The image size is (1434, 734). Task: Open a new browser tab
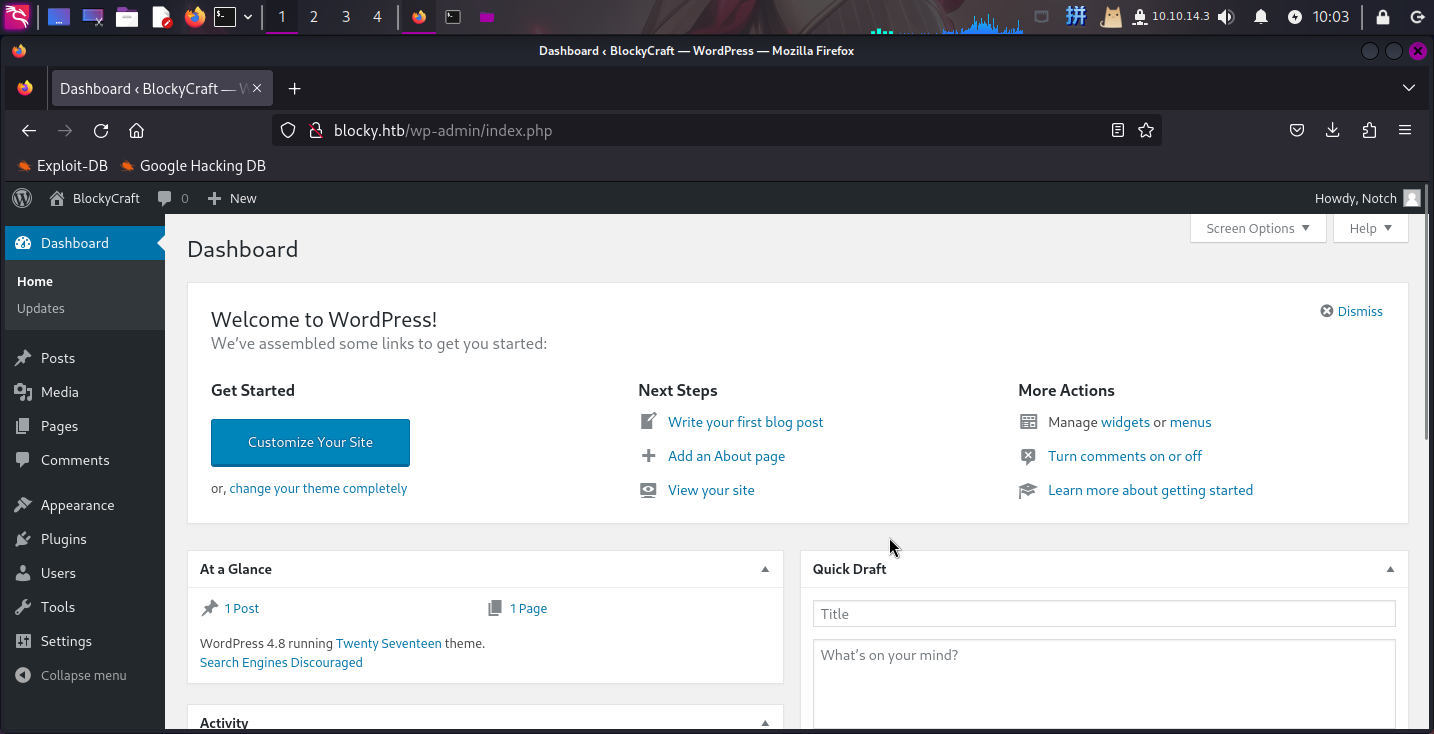click(x=294, y=89)
